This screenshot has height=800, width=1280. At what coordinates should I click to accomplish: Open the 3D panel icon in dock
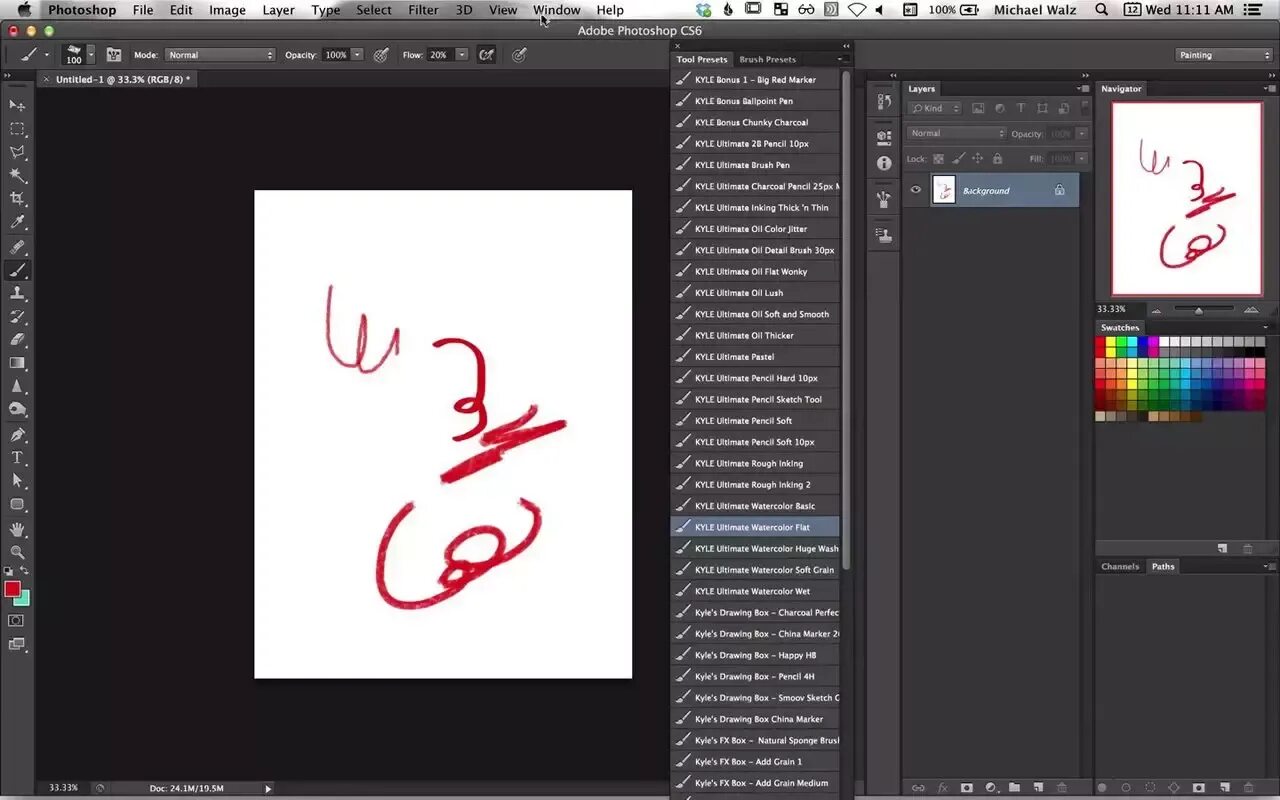884,137
